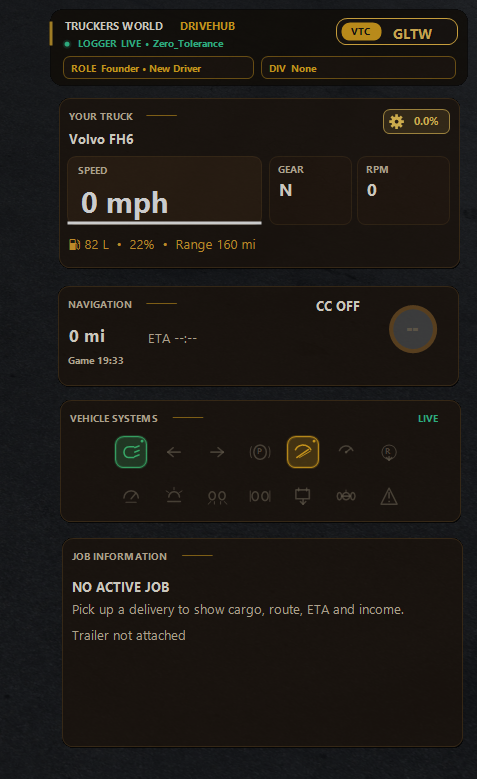
Task: Click the right turn signal arrow
Action: [x=217, y=452]
